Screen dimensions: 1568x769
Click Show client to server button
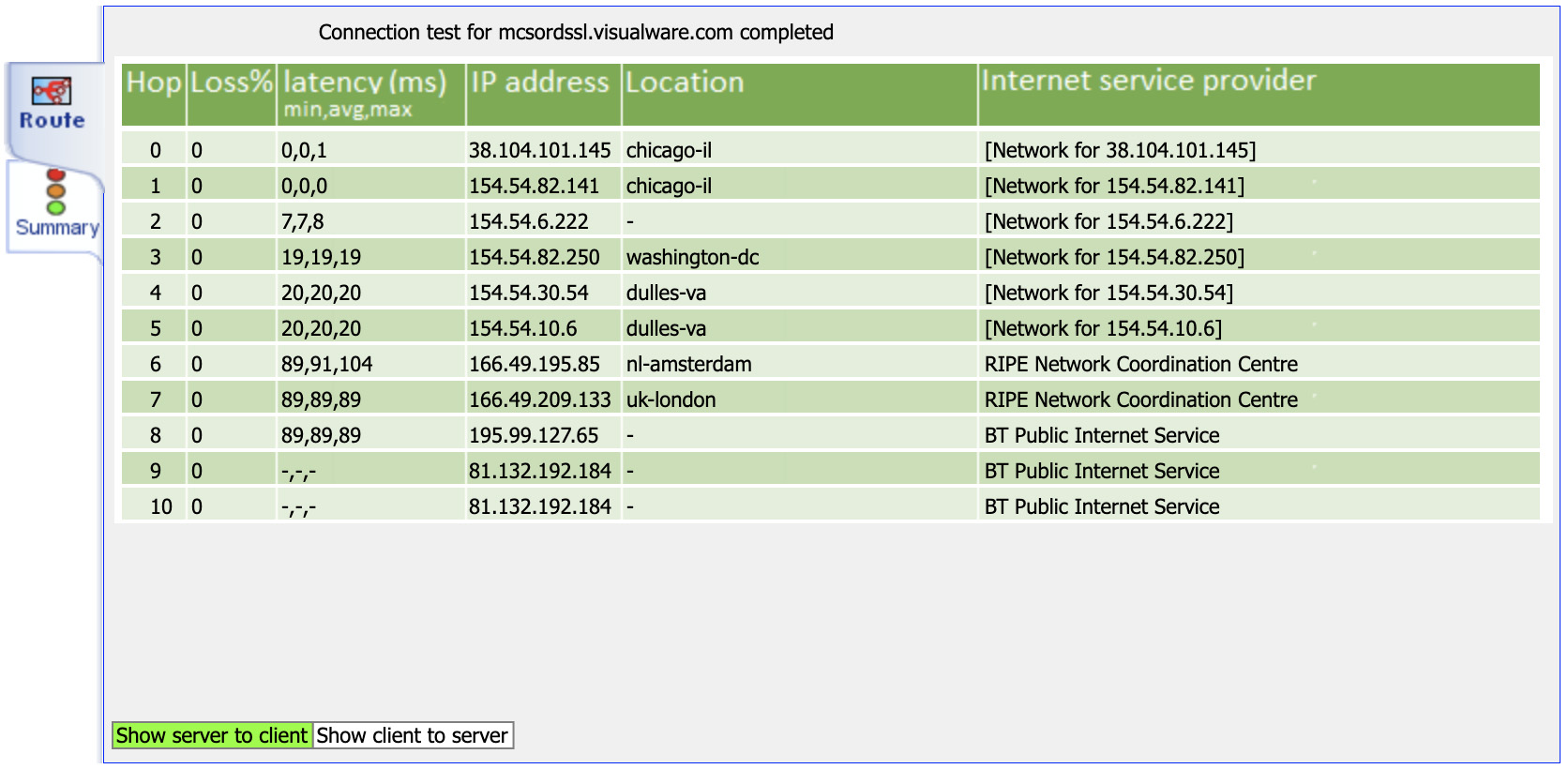click(413, 735)
